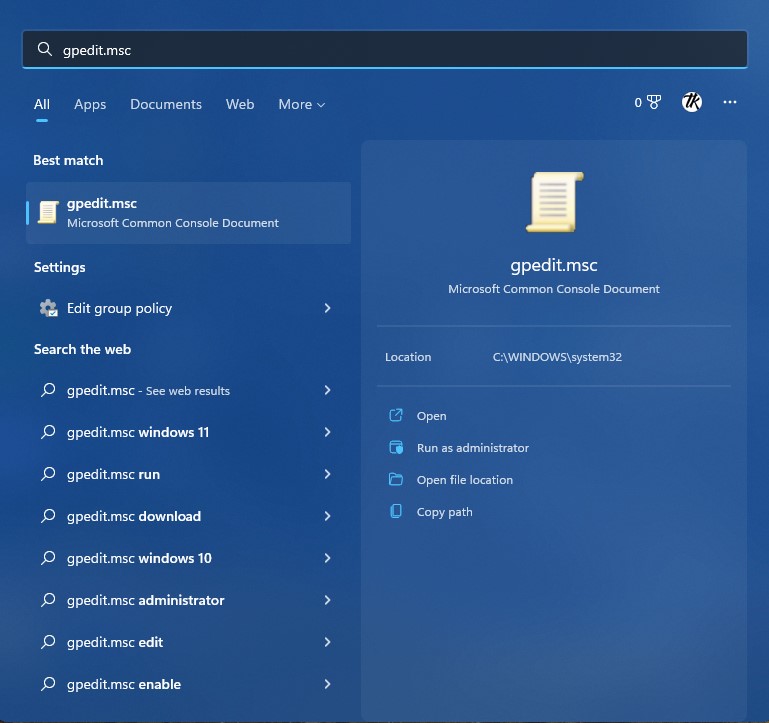
Task: Click the gpedit.msc search input field
Action: click(x=384, y=50)
